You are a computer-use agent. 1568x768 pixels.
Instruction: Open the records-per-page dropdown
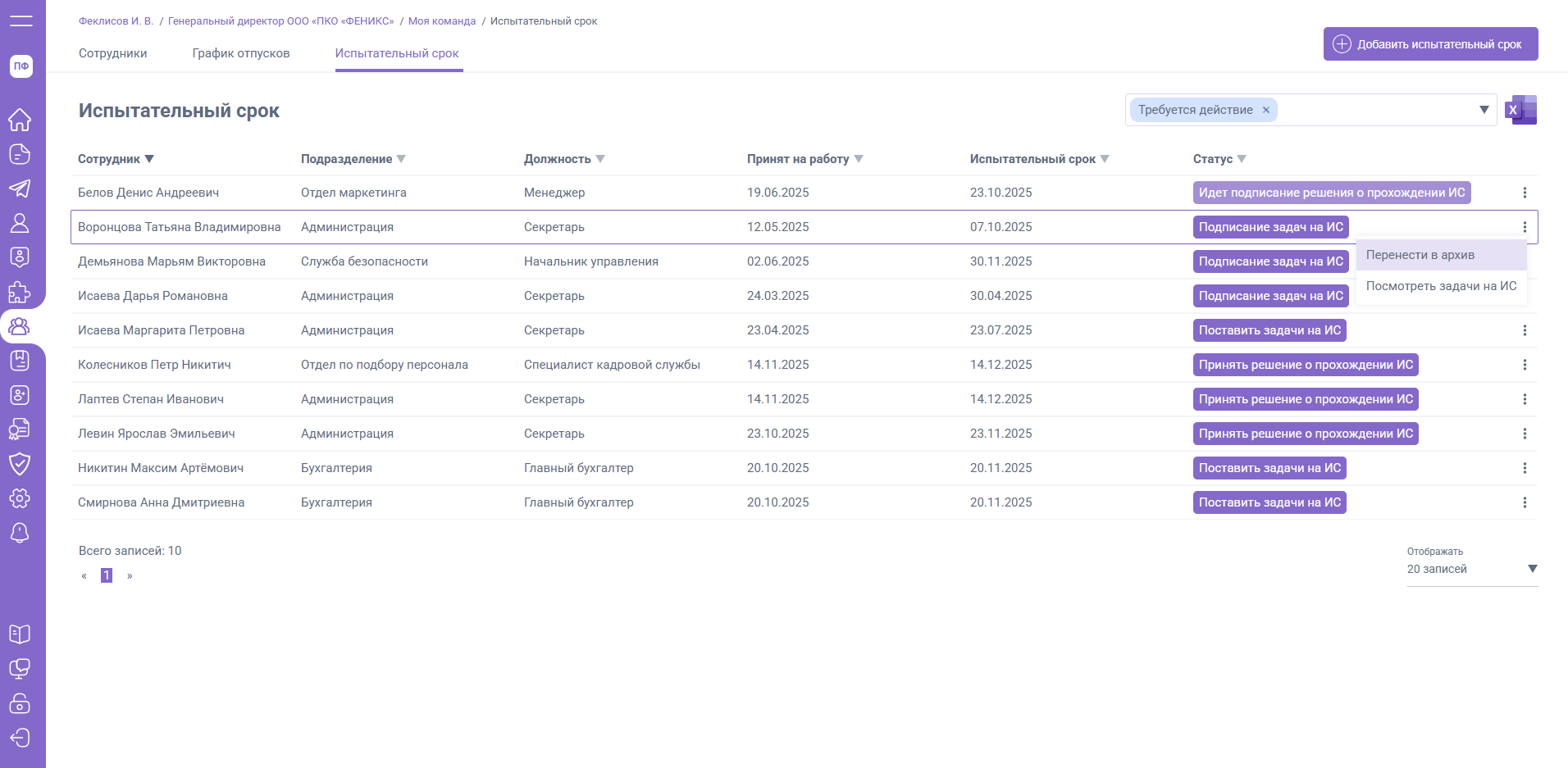[x=1532, y=569]
